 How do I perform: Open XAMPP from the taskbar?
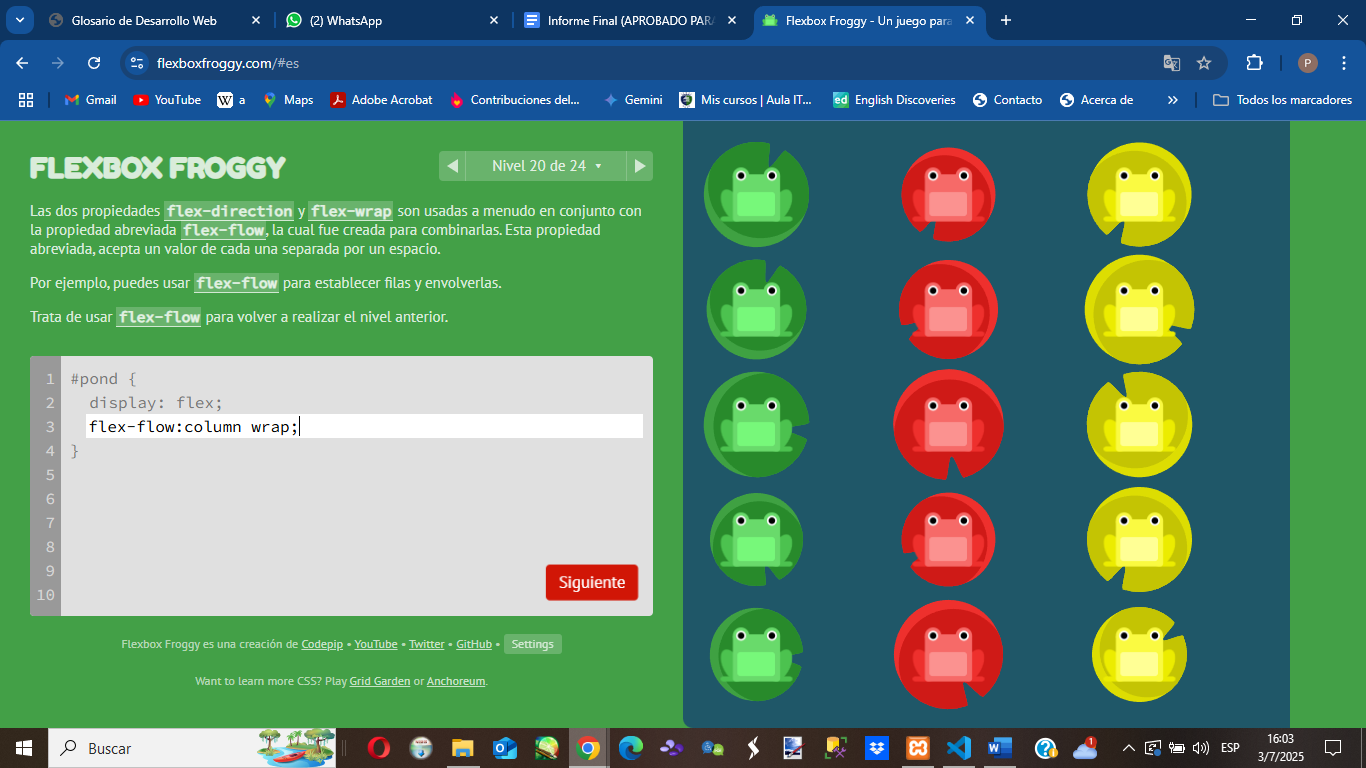[918, 748]
